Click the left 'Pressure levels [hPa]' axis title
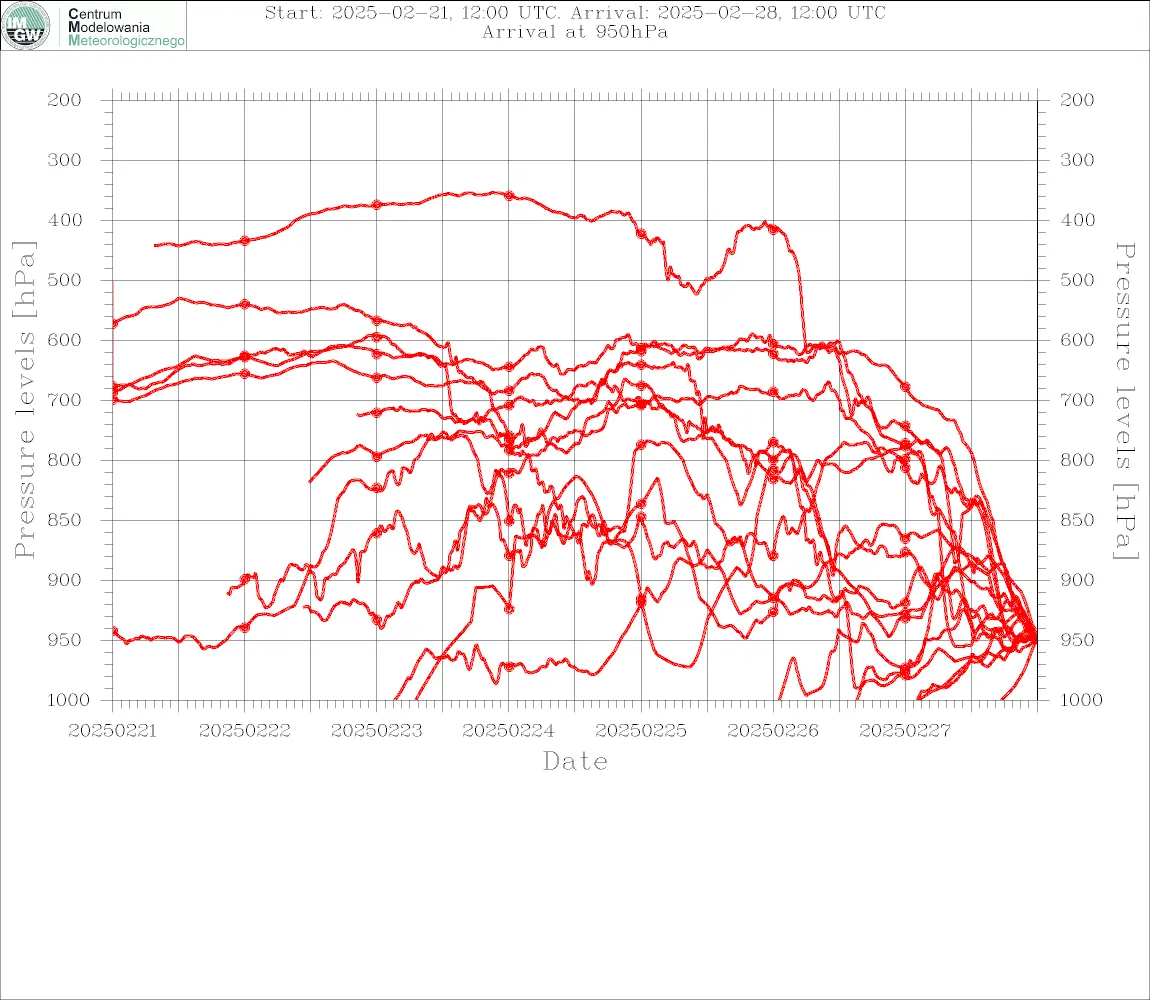The height and width of the screenshot is (1000, 1150). 24,400
